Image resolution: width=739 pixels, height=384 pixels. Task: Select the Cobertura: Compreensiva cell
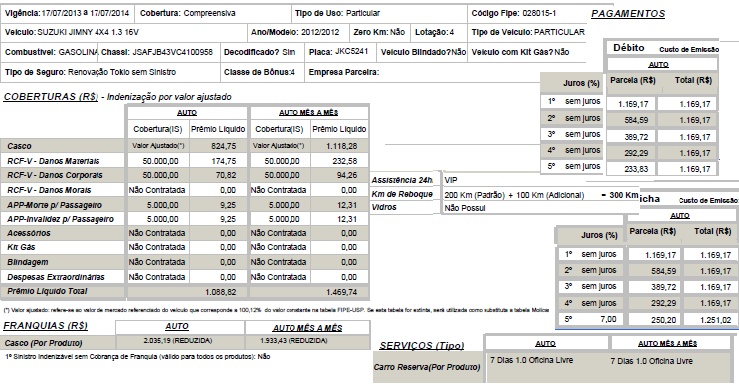point(188,13)
